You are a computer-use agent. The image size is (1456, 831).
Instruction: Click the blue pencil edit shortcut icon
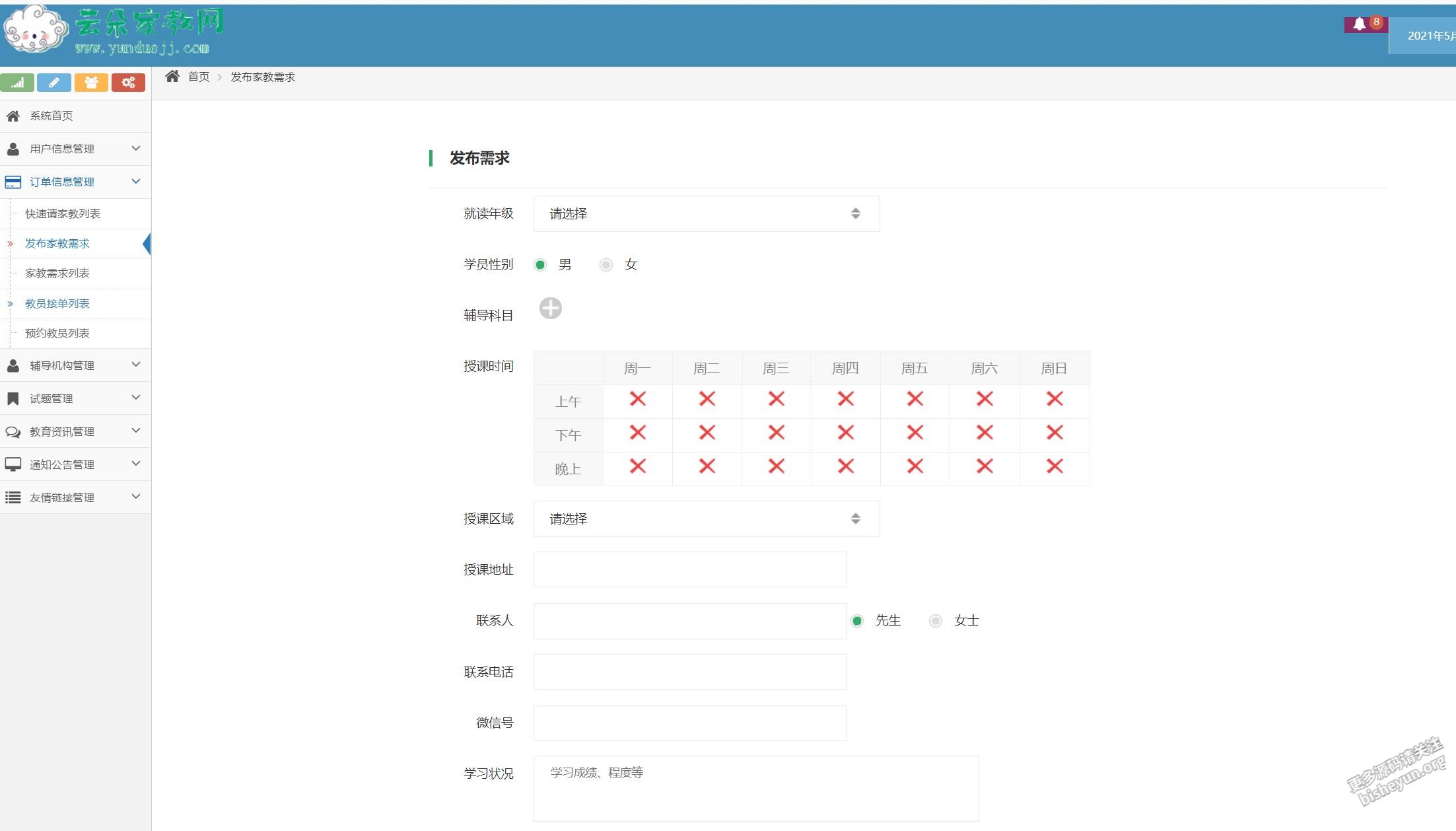pos(54,83)
